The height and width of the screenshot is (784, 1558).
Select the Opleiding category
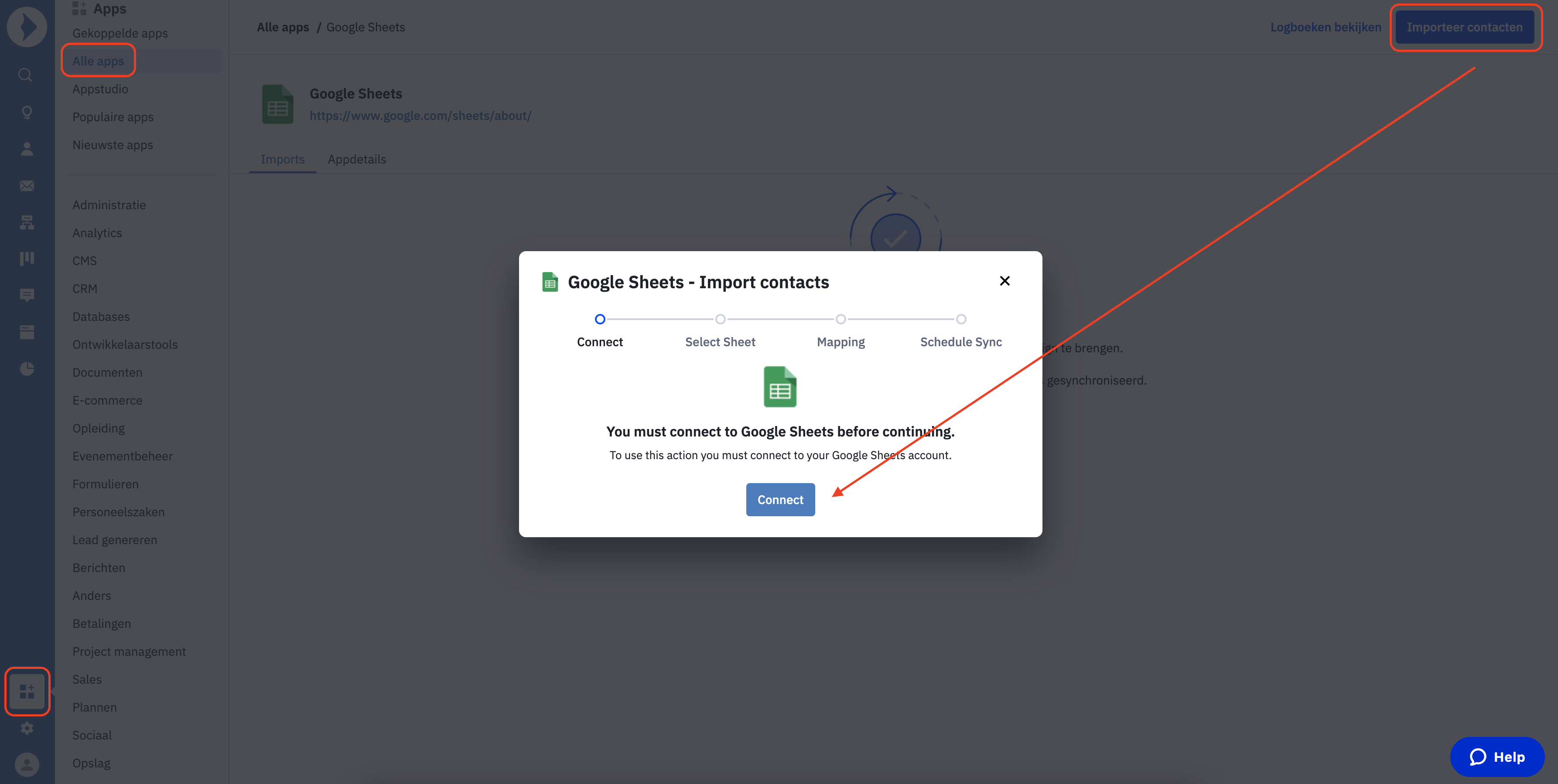[99, 428]
